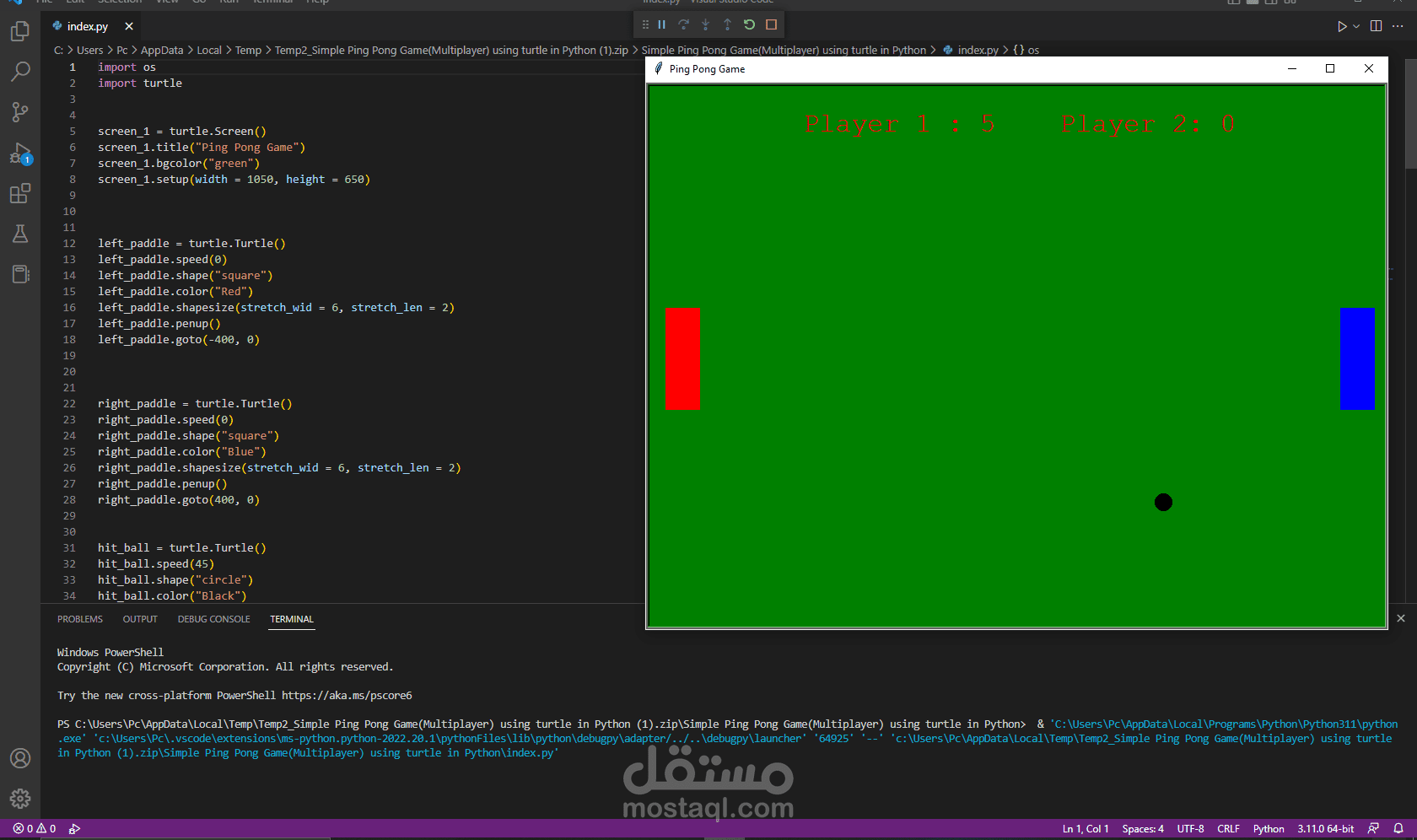
Task: Click the https://aka.ms/pscore6 link in terminal
Action: [347, 696]
